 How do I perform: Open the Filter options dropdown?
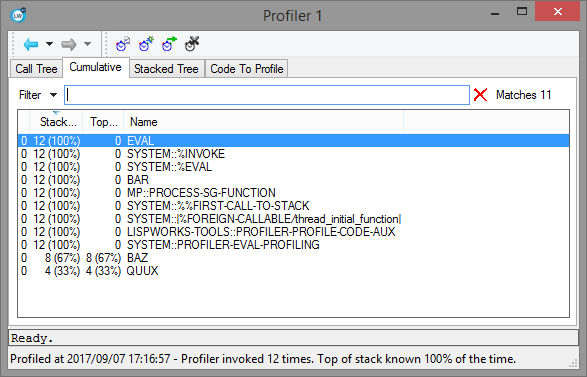tap(54, 95)
